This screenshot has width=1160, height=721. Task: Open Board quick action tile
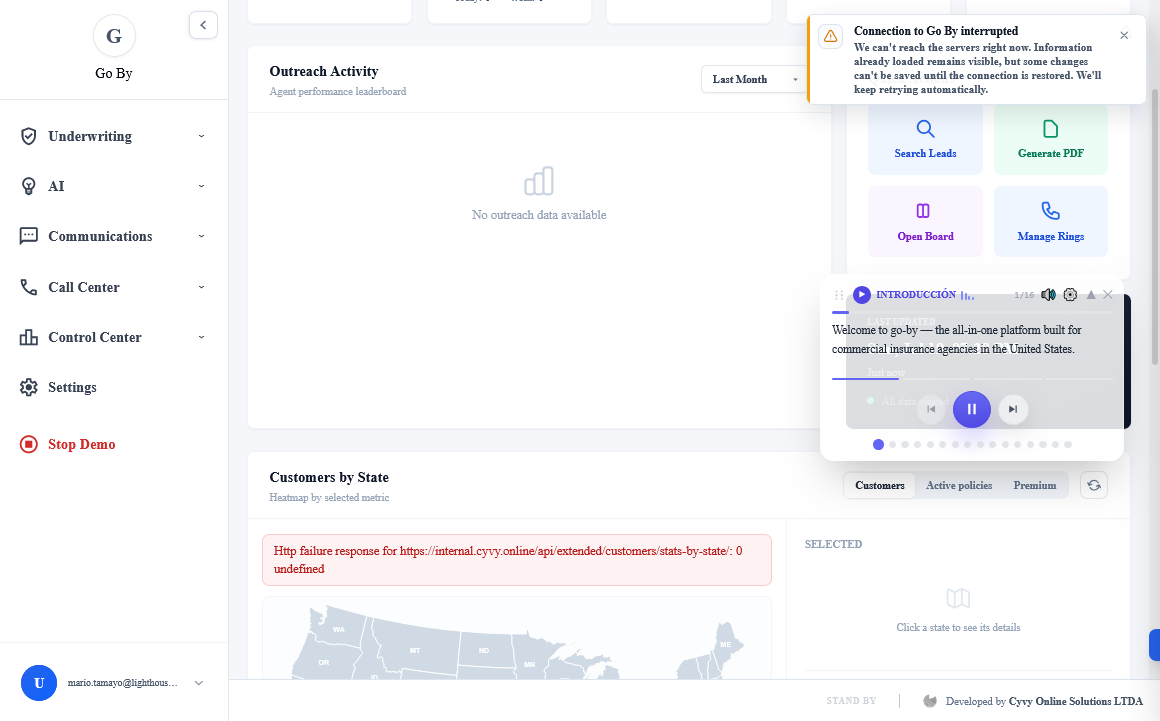[925, 221]
